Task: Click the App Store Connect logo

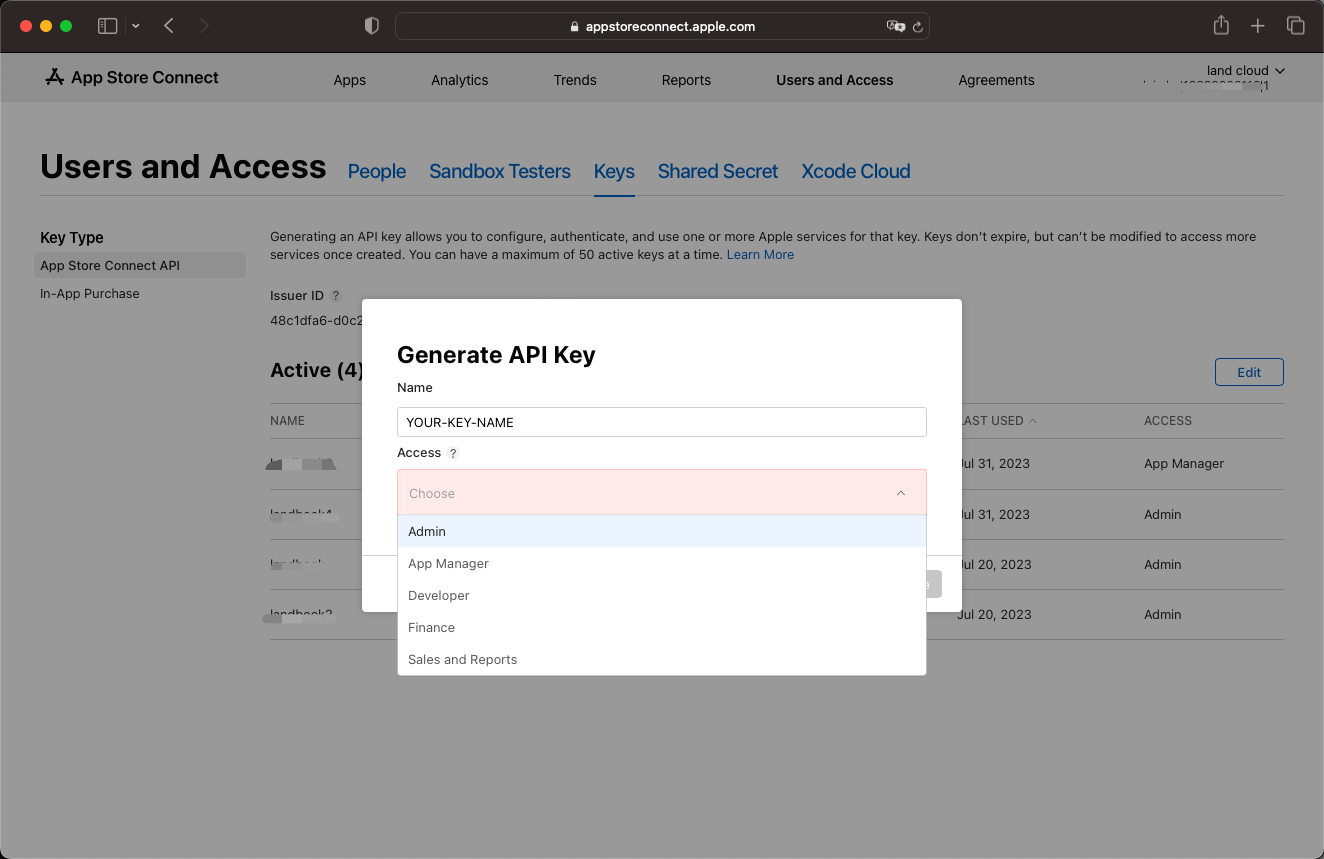Action: (x=132, y=78)
